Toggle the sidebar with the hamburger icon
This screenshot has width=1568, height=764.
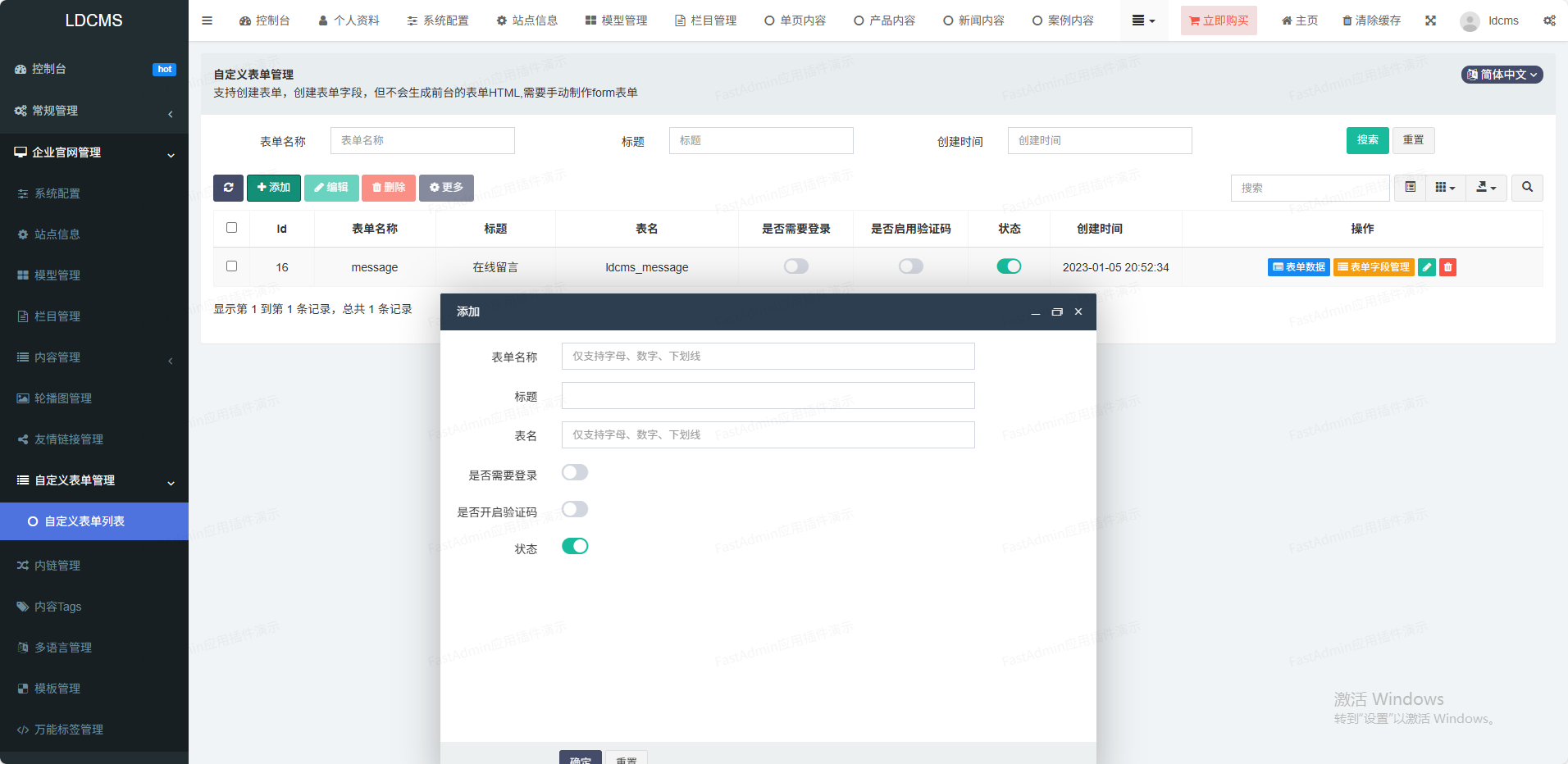click(x=207, y=20)
